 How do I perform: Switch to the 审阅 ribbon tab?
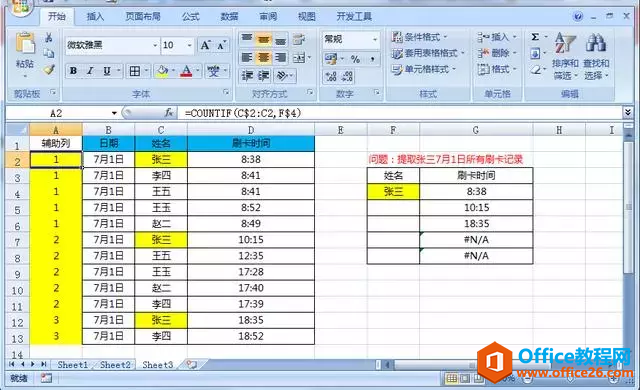point(268,17)
